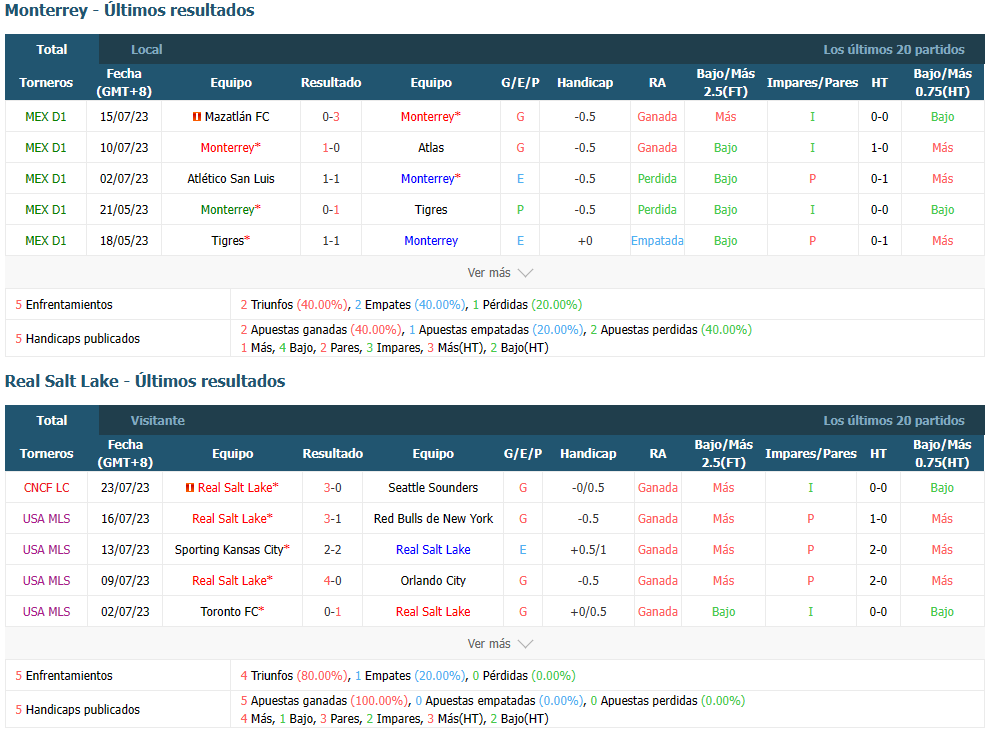The height and width of the screenshot is (735, 993).
Task: Click the +0/0.5 handicap in the Toronto FC row
Action: coord(588,612)
